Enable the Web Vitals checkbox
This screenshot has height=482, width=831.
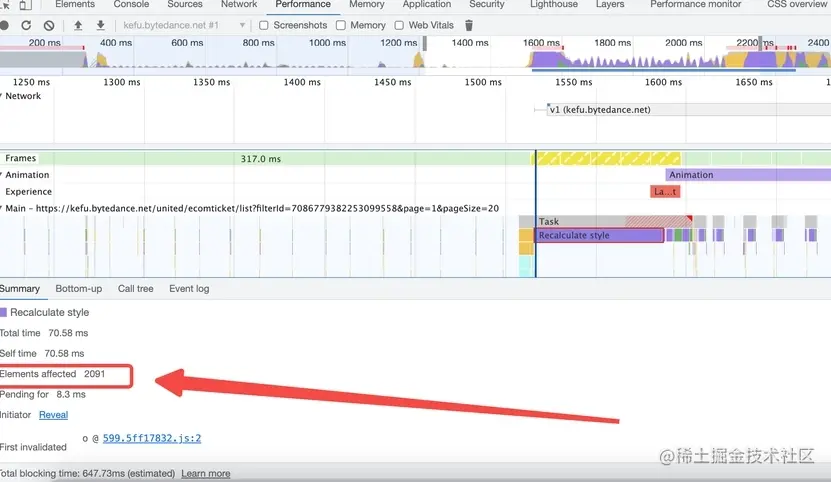pyautogui.click(x=399, y=25)
